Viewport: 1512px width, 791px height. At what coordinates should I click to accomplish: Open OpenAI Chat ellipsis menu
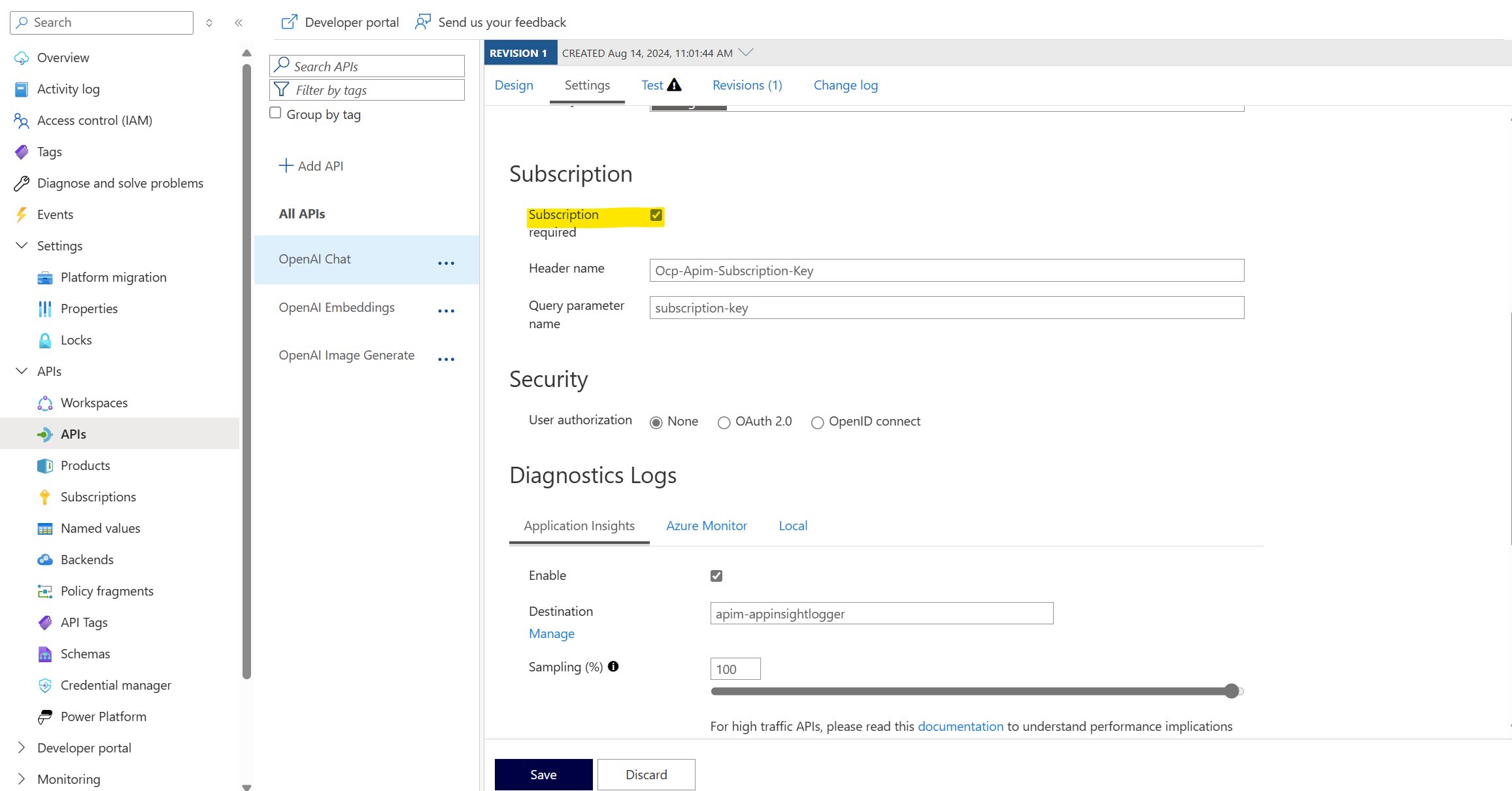point(446,263)
